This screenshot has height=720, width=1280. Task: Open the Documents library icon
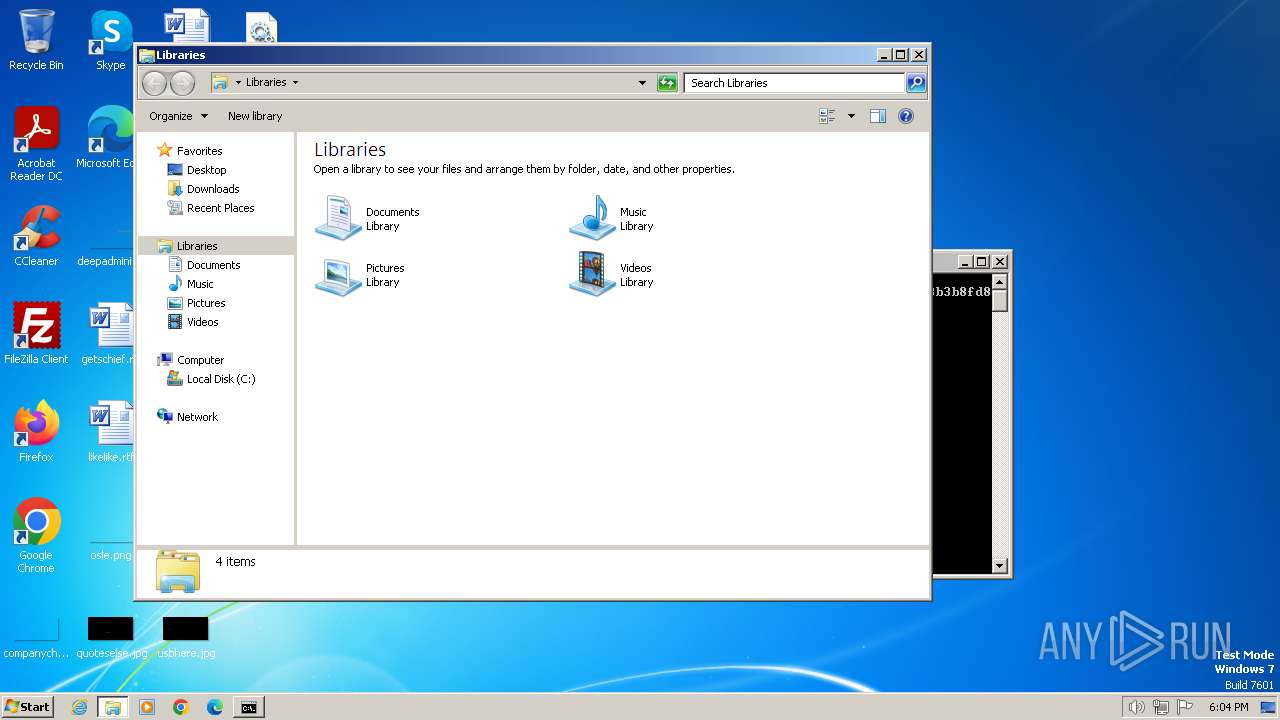pos(338,218)
